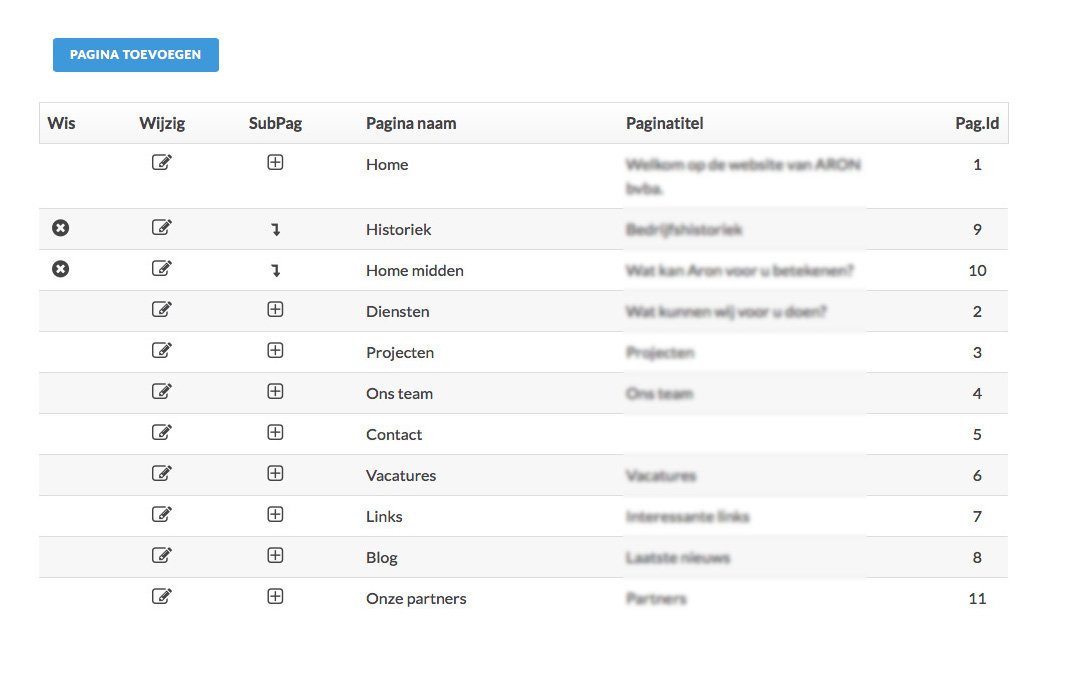
Task: Add a subpage under Ons team
Action: pyautogui.click(x=275, y=391)
